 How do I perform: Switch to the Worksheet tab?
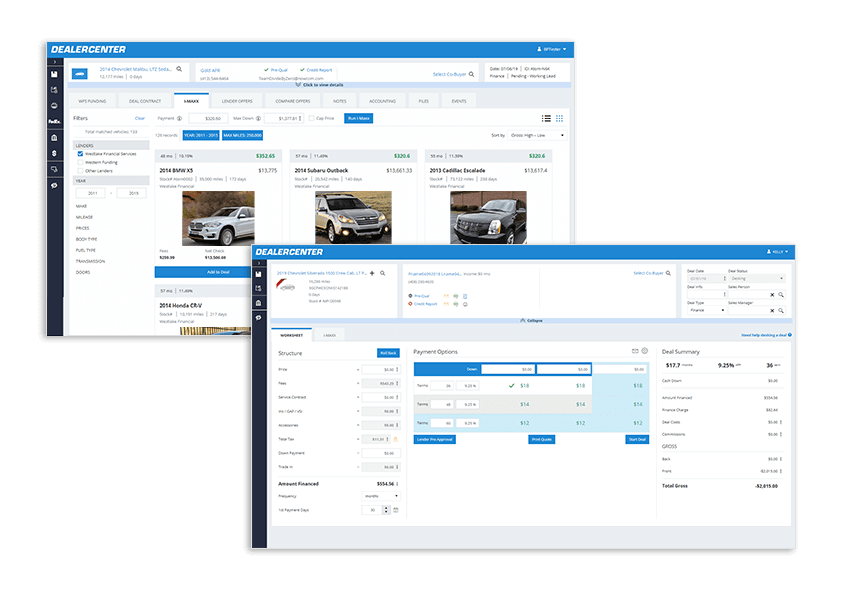point(292,335)
